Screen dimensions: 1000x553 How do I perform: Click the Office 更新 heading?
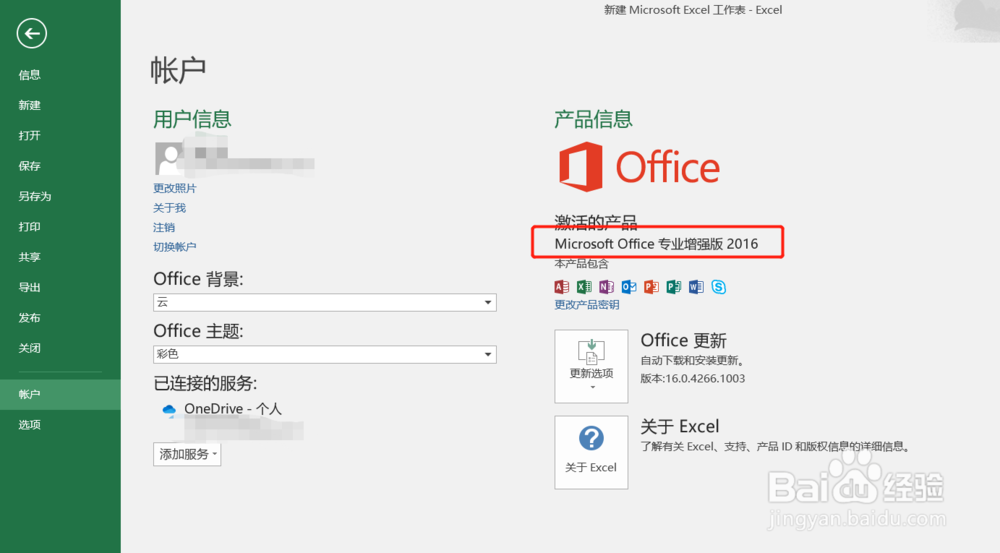[x=684, y=340]
